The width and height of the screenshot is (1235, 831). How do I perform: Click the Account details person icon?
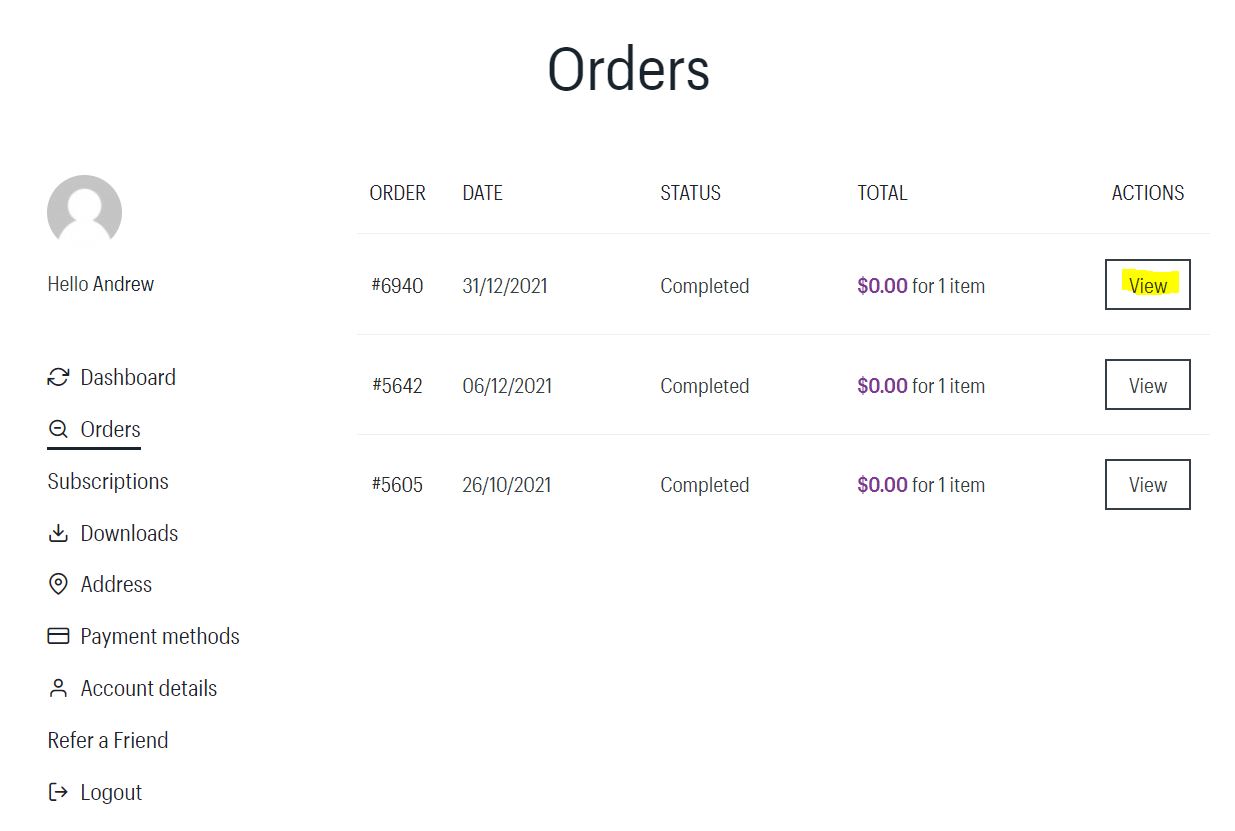58,688
